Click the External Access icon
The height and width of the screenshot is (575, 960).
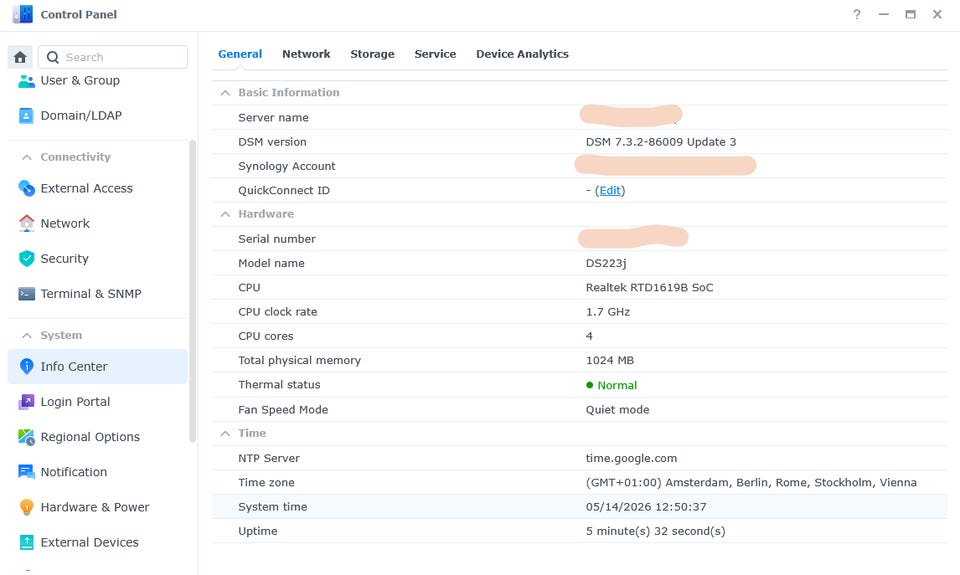pos(26,188)
